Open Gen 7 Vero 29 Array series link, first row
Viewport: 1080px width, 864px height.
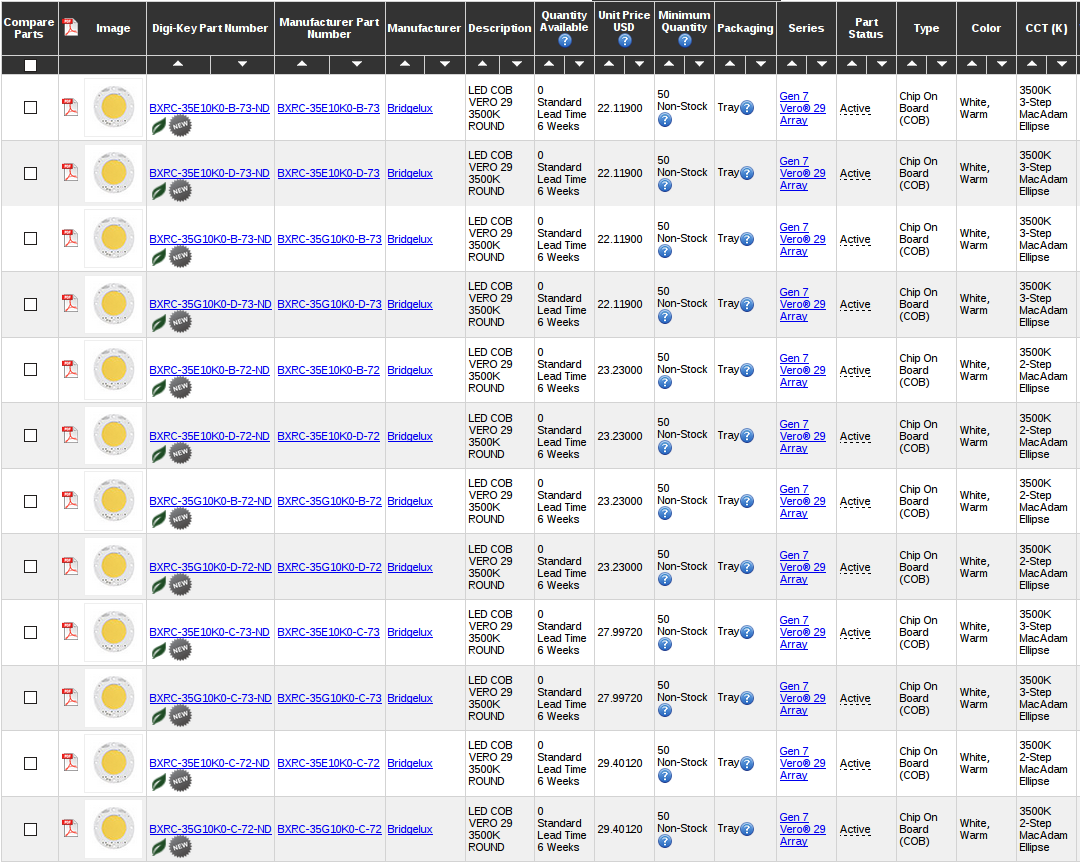[802, 108]
